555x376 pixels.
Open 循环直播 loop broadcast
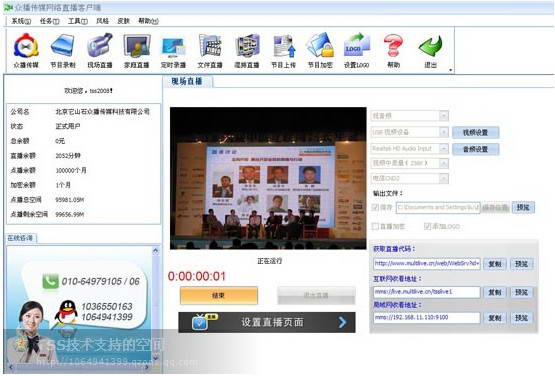click(x=247, y=46)
